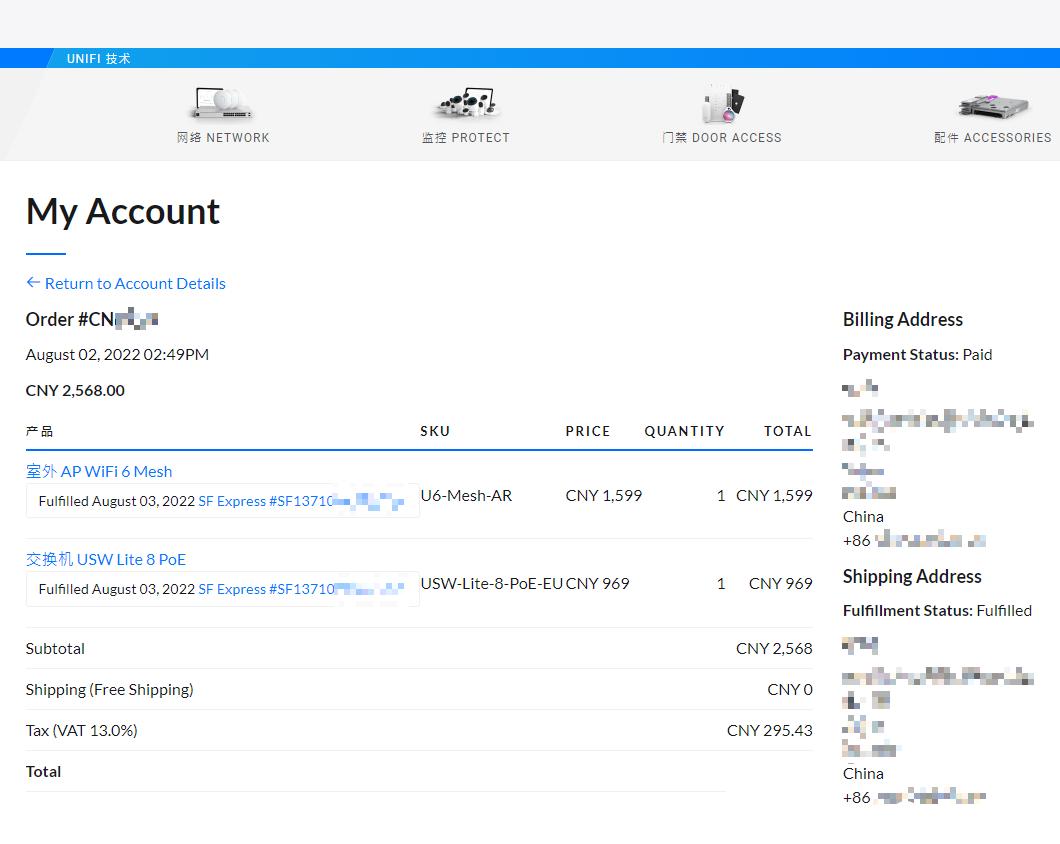
Task: Open the 交换机 USW Lite 8 PoE product link
Action: (x=106, y=559)
